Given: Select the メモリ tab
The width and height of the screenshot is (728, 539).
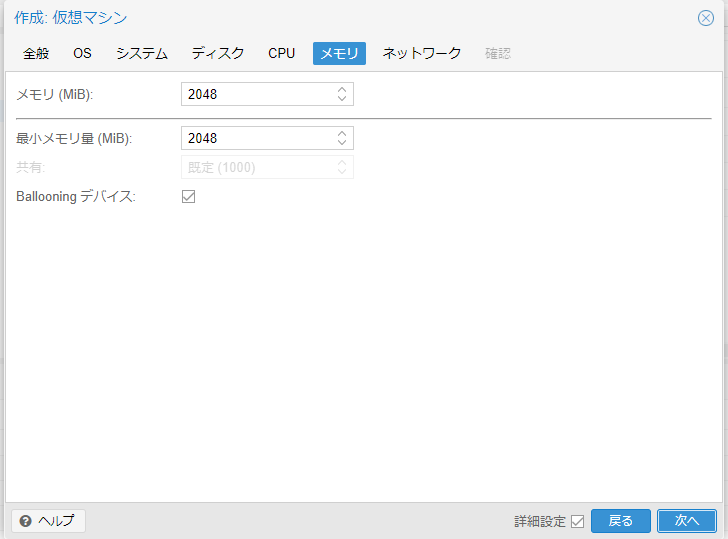Looking at the screenshot, I should click(339, 54).
